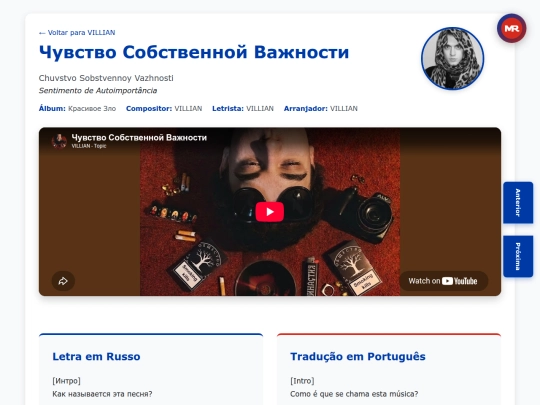The image size is (540, 405).
Task: Click the Compositor VILLIAN credit
Action: point(164,108)
